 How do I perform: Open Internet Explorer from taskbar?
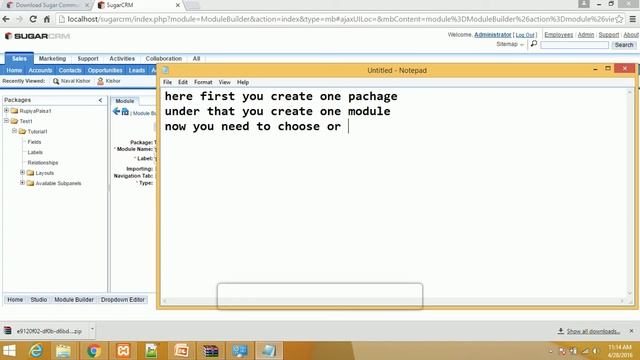pos(36,351)
